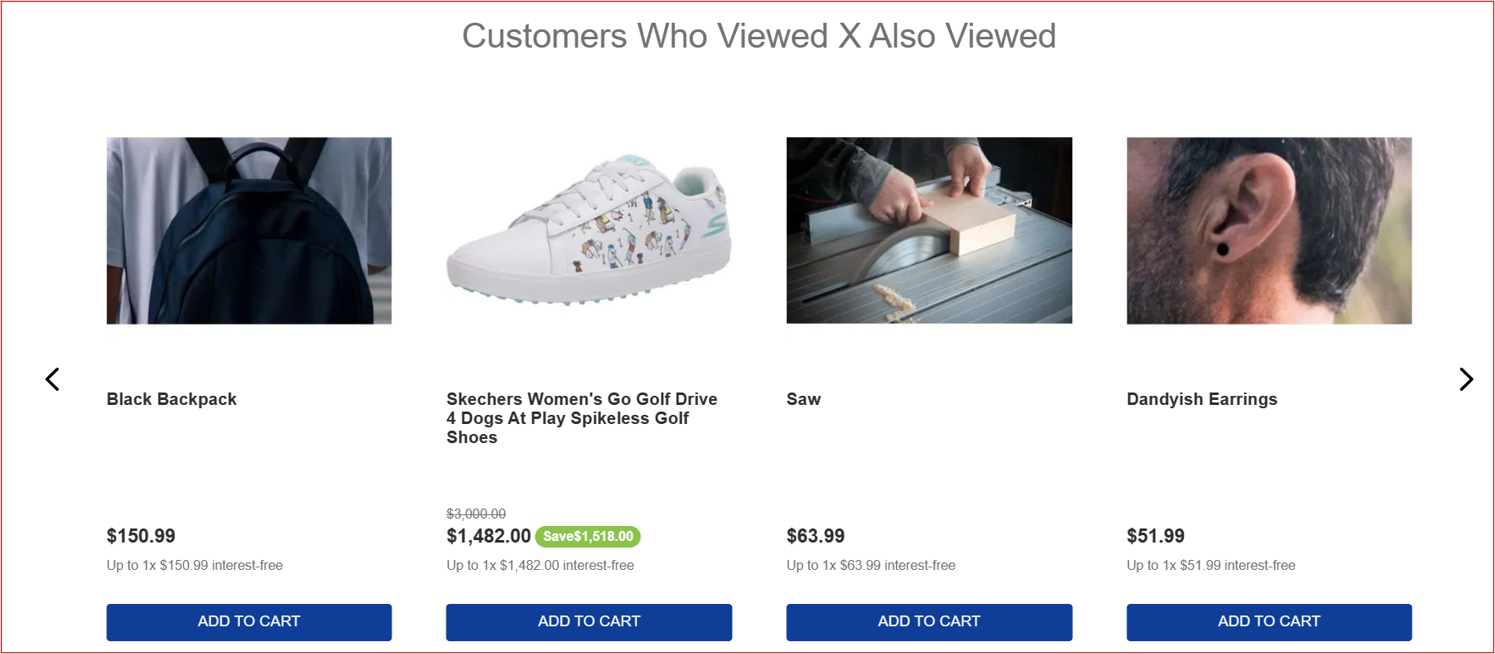Click the $63.99 interest-free installment text
Image resolution: width=1495 pixels, height=654 pixels.
pos(871,566)
